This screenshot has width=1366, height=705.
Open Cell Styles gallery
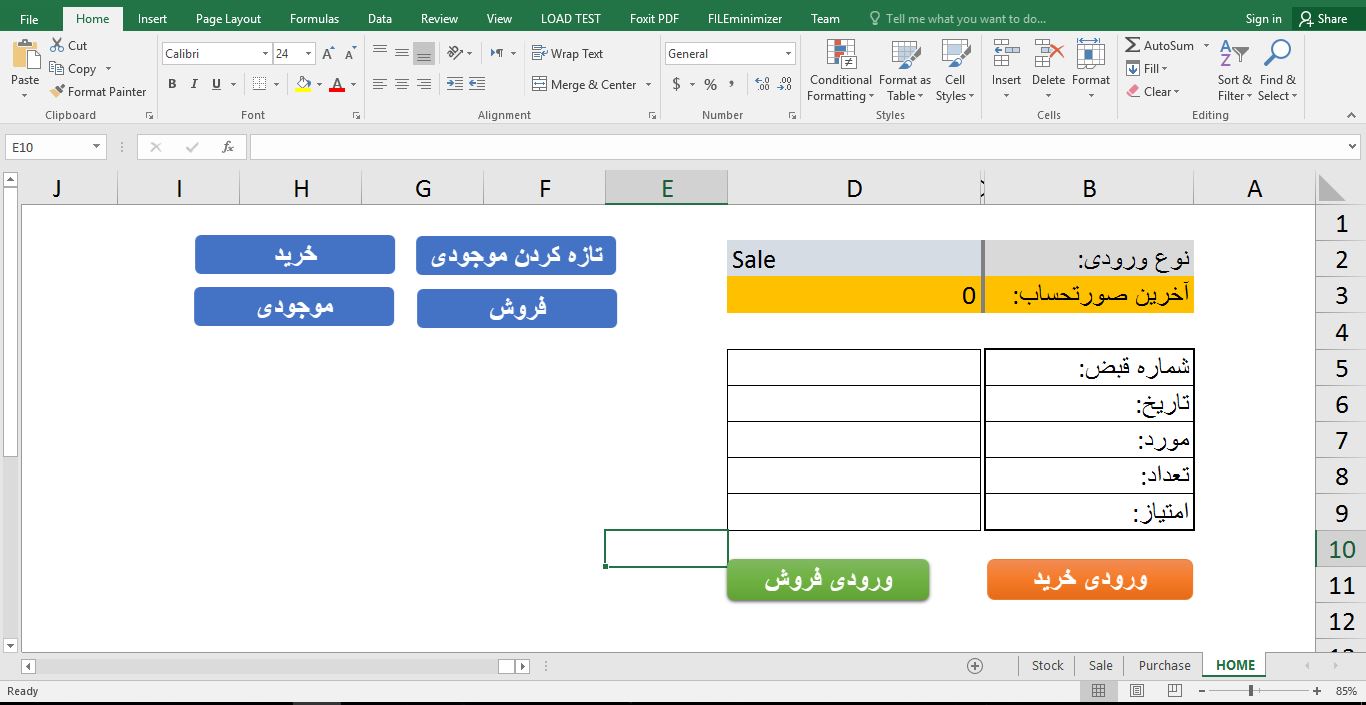[x=955, y=71]
